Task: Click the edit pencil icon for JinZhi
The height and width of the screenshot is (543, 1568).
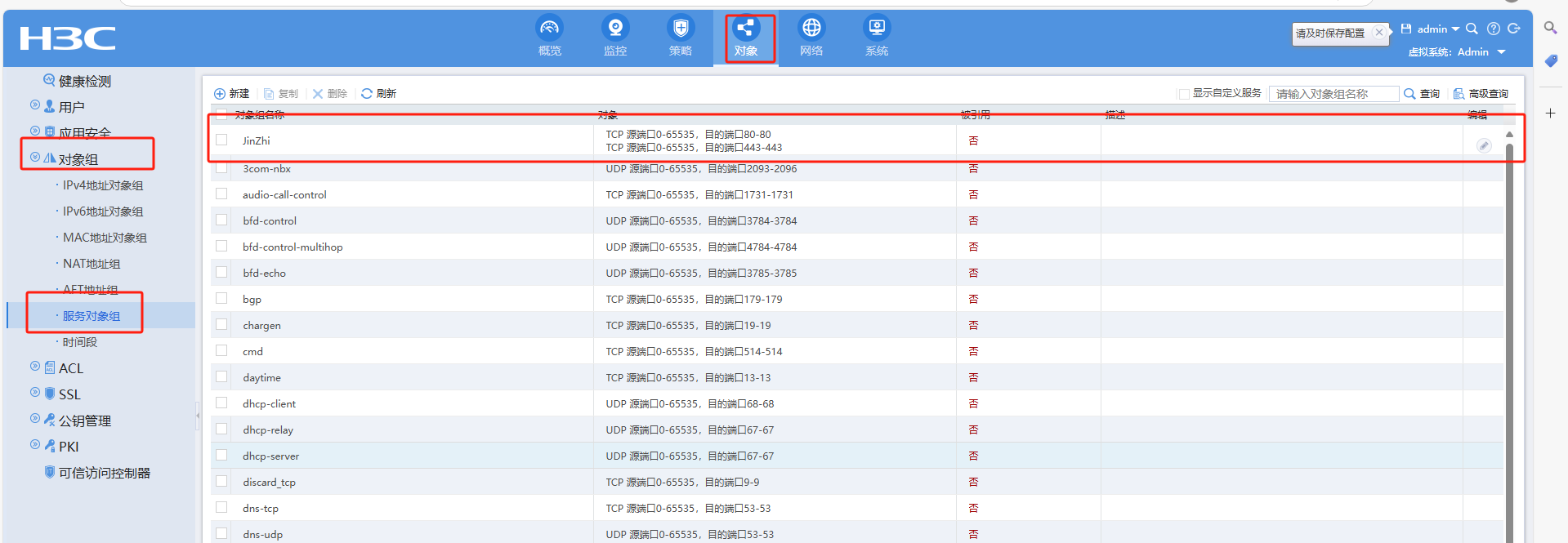Action: (1484, 145)
